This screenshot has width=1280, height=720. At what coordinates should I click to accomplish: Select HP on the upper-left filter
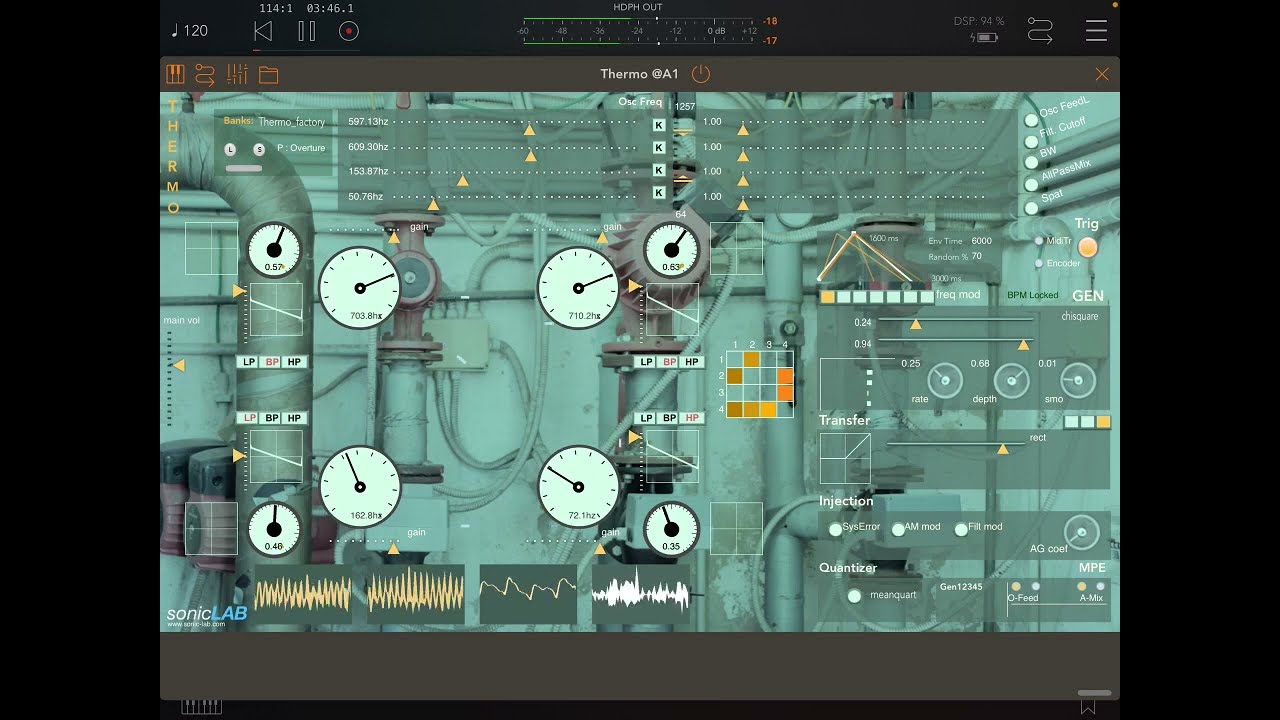coord(294,362)
